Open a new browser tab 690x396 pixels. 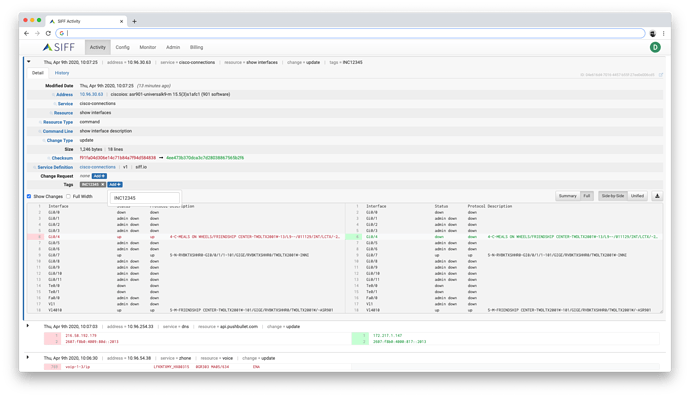pos(134,21)
